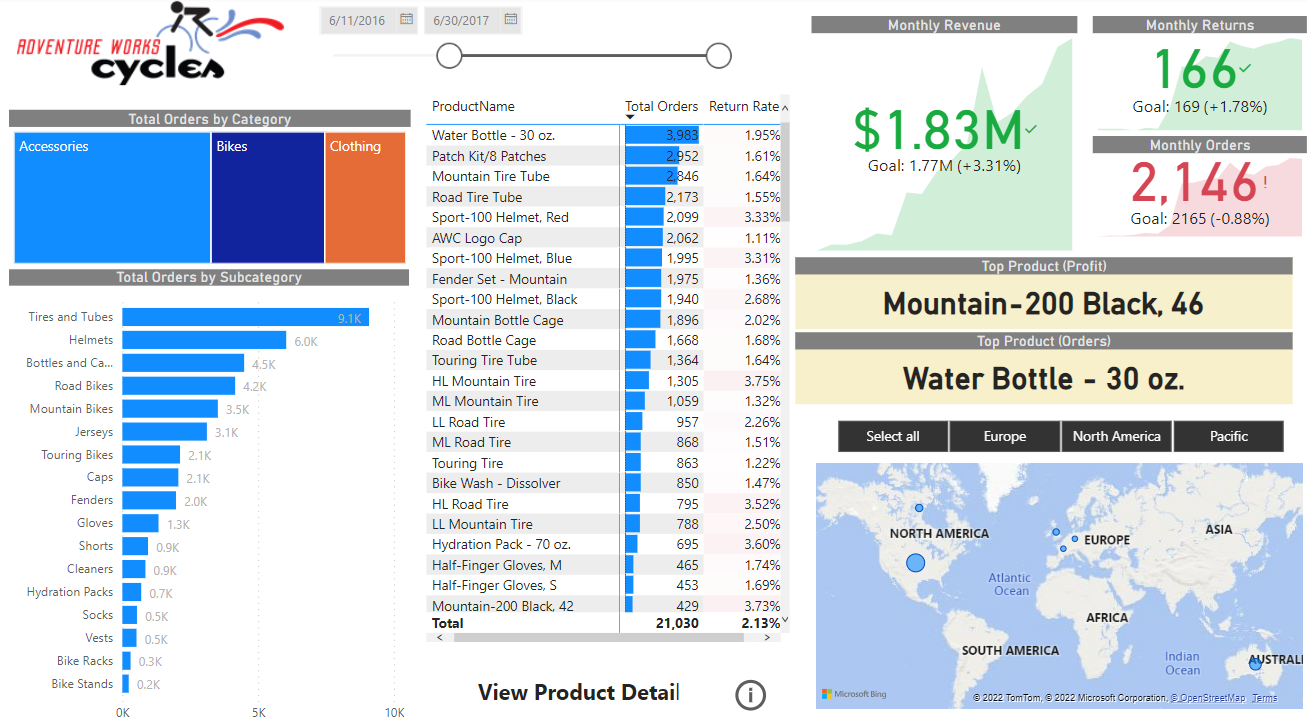
Task: Click the right handle of the date slider
Action: click(718, 56)
